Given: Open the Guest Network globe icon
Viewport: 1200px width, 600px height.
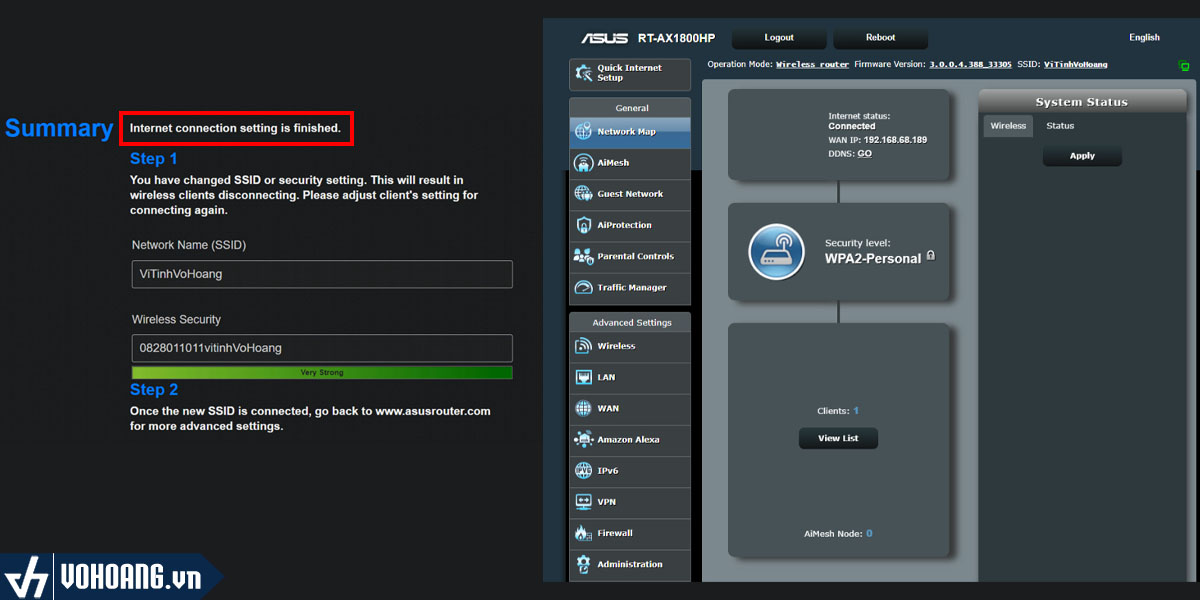Looking at the screenshot, I should click(583, 194).
